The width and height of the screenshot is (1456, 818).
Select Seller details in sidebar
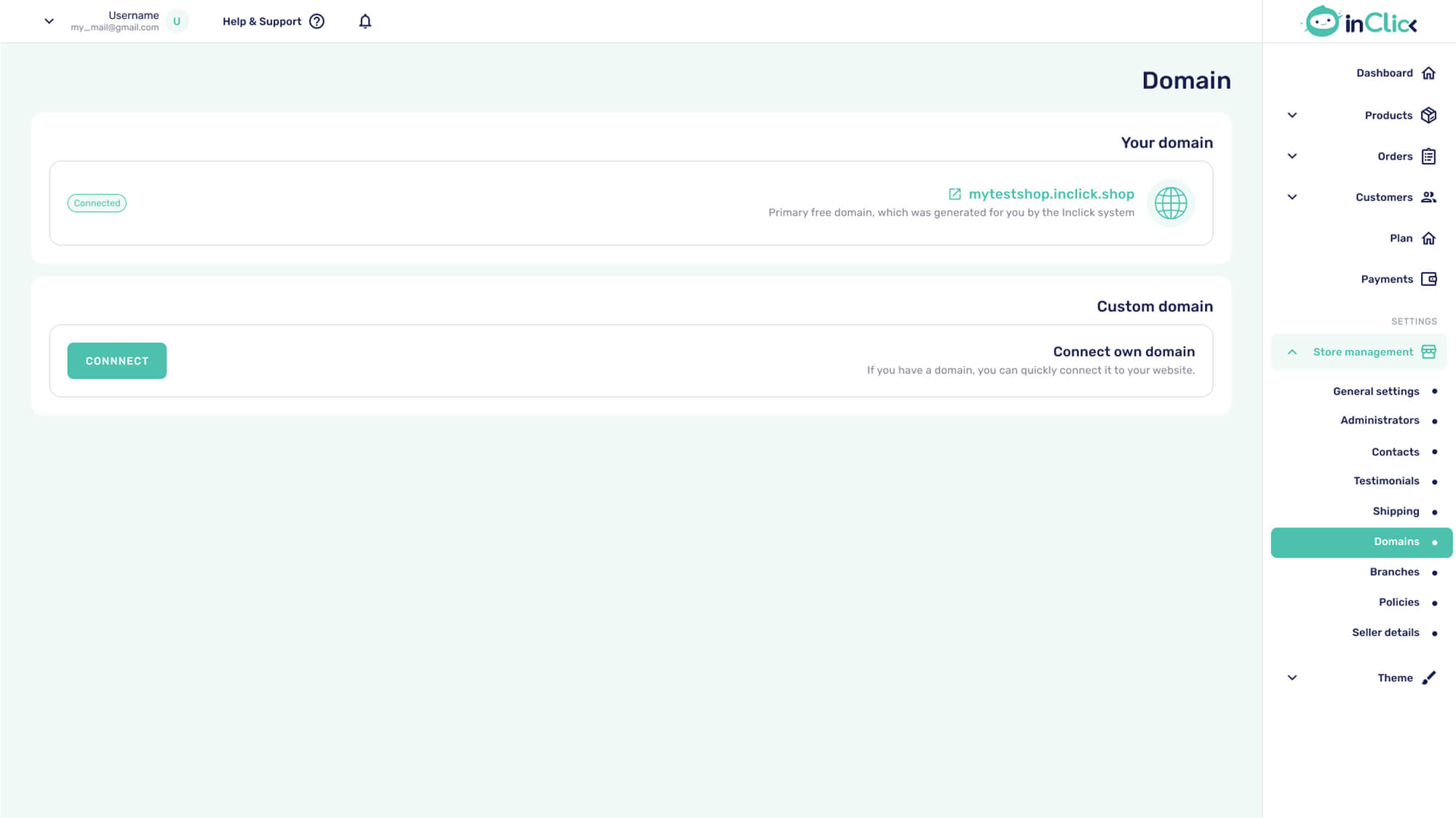click(1385, 632)
